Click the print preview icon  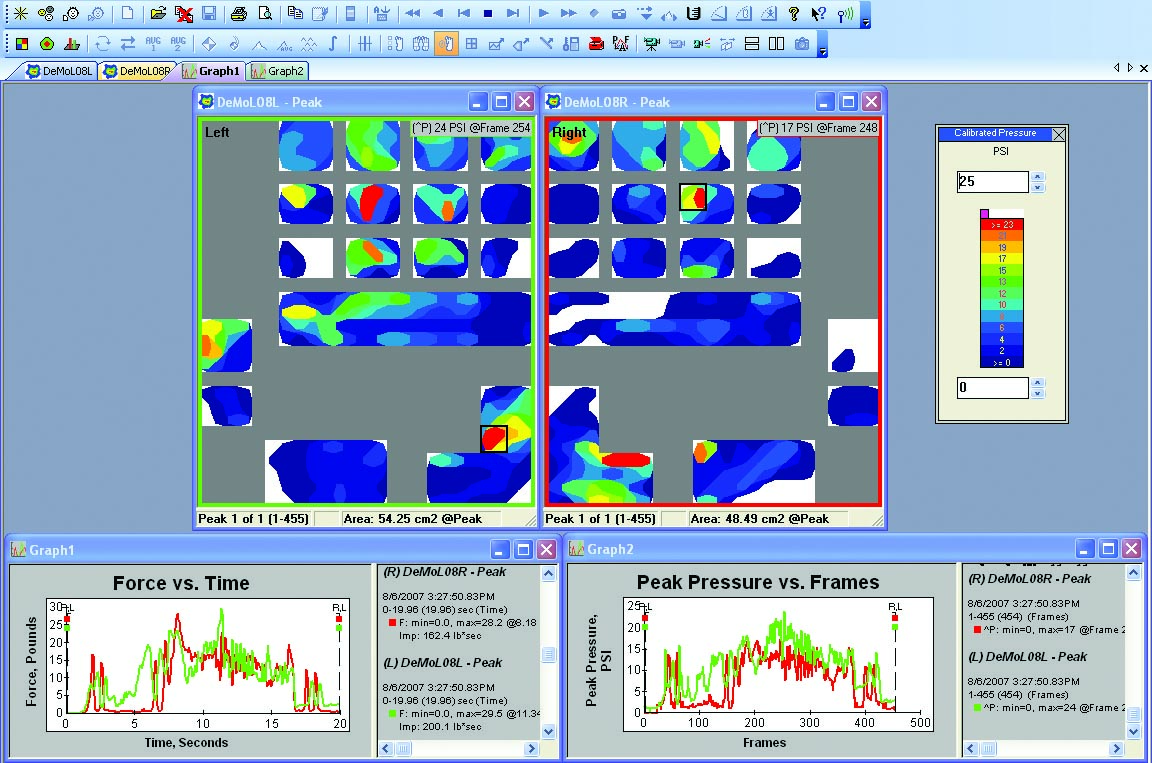coord(266,14)
